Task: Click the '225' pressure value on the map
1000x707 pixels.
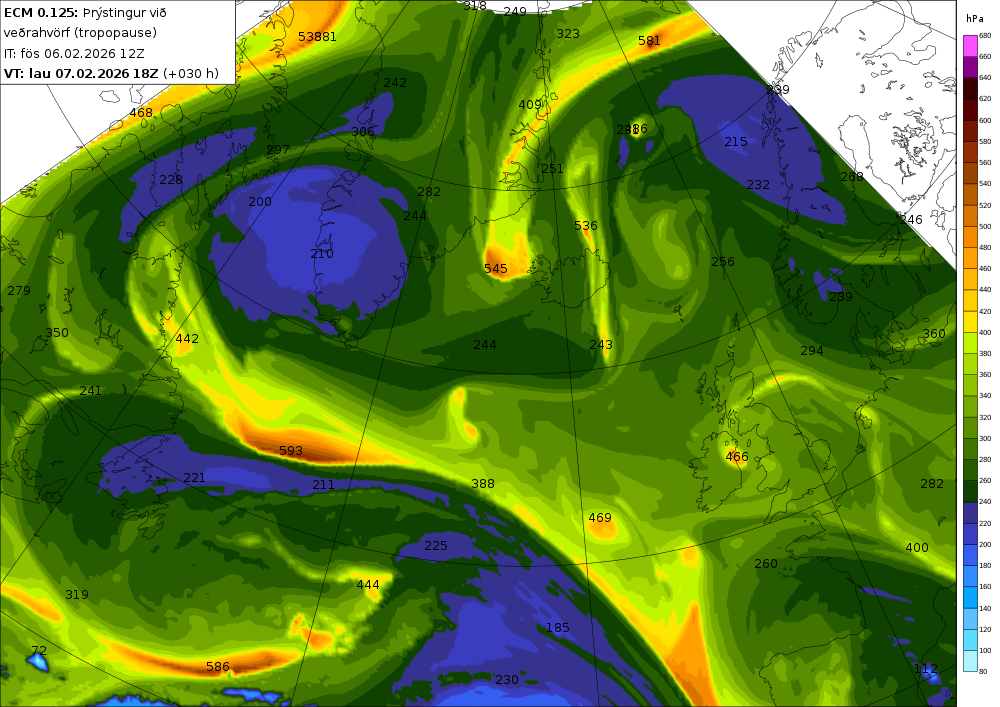Action: click(436, 546)
